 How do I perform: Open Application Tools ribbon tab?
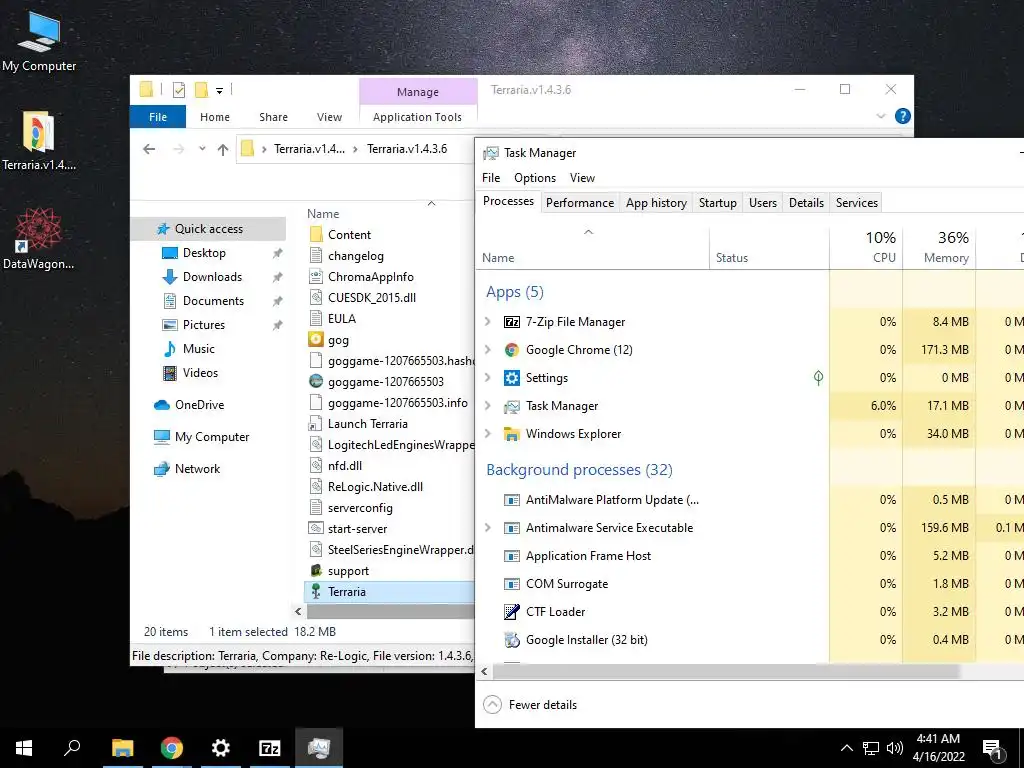[417, 117]
